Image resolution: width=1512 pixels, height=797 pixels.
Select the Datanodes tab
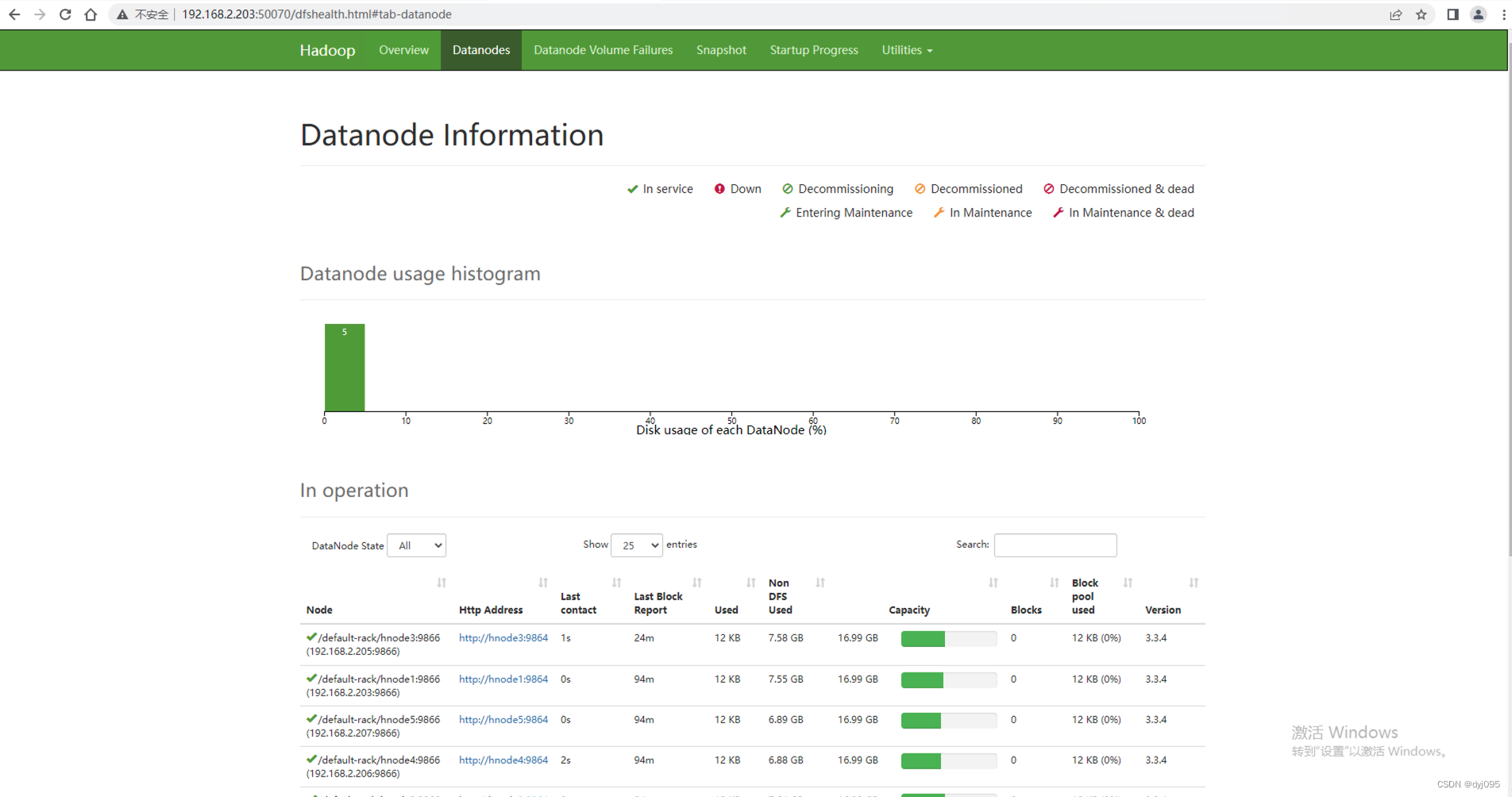click(x=481, y=50)
